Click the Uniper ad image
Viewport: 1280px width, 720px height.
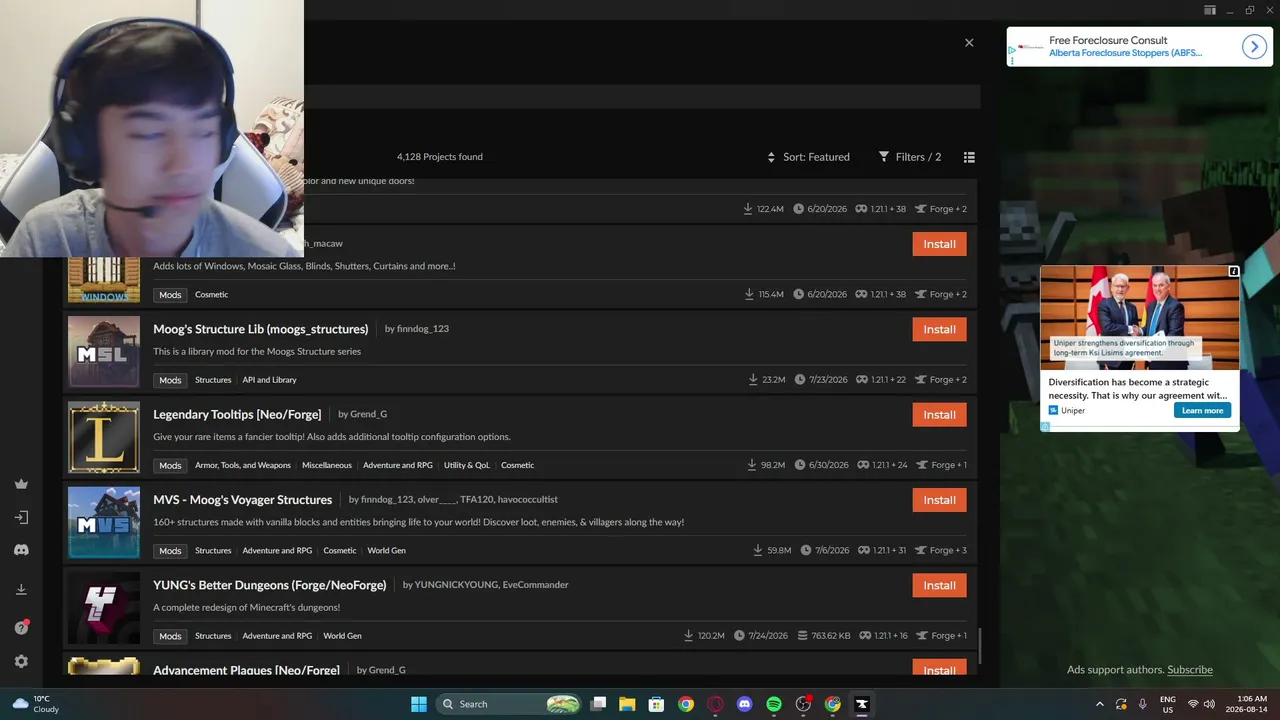point(1140,317)
